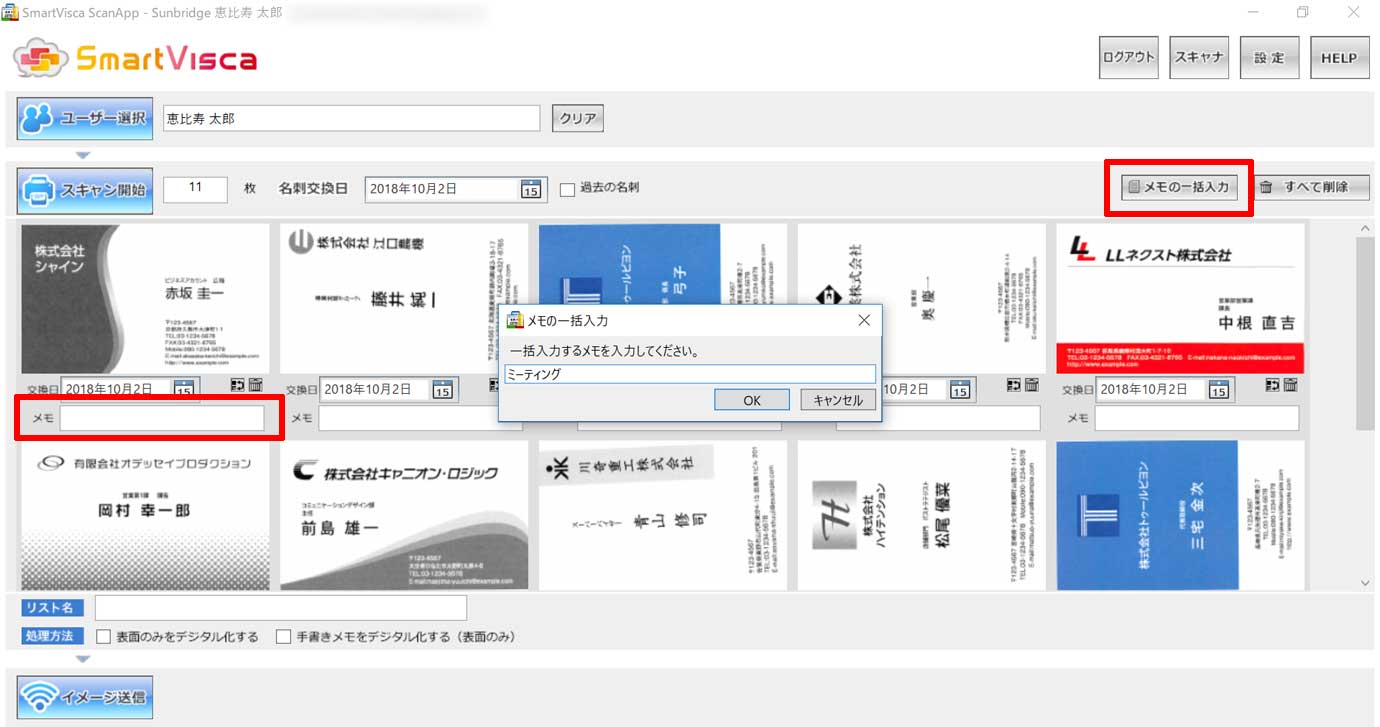Select the 青山 修司 card thumbnail

662,515
